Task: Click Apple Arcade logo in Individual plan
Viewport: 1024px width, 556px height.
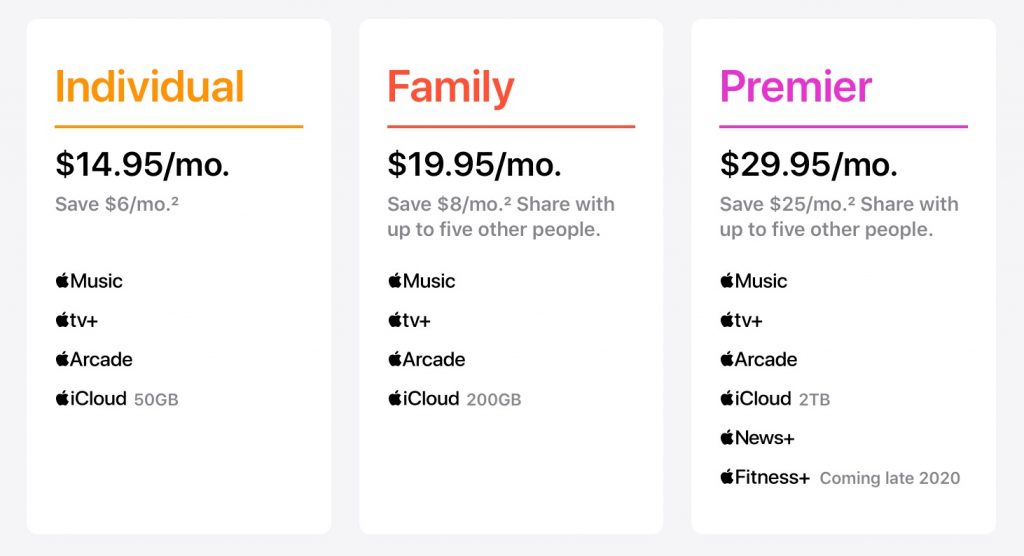Action: (94, 359)
